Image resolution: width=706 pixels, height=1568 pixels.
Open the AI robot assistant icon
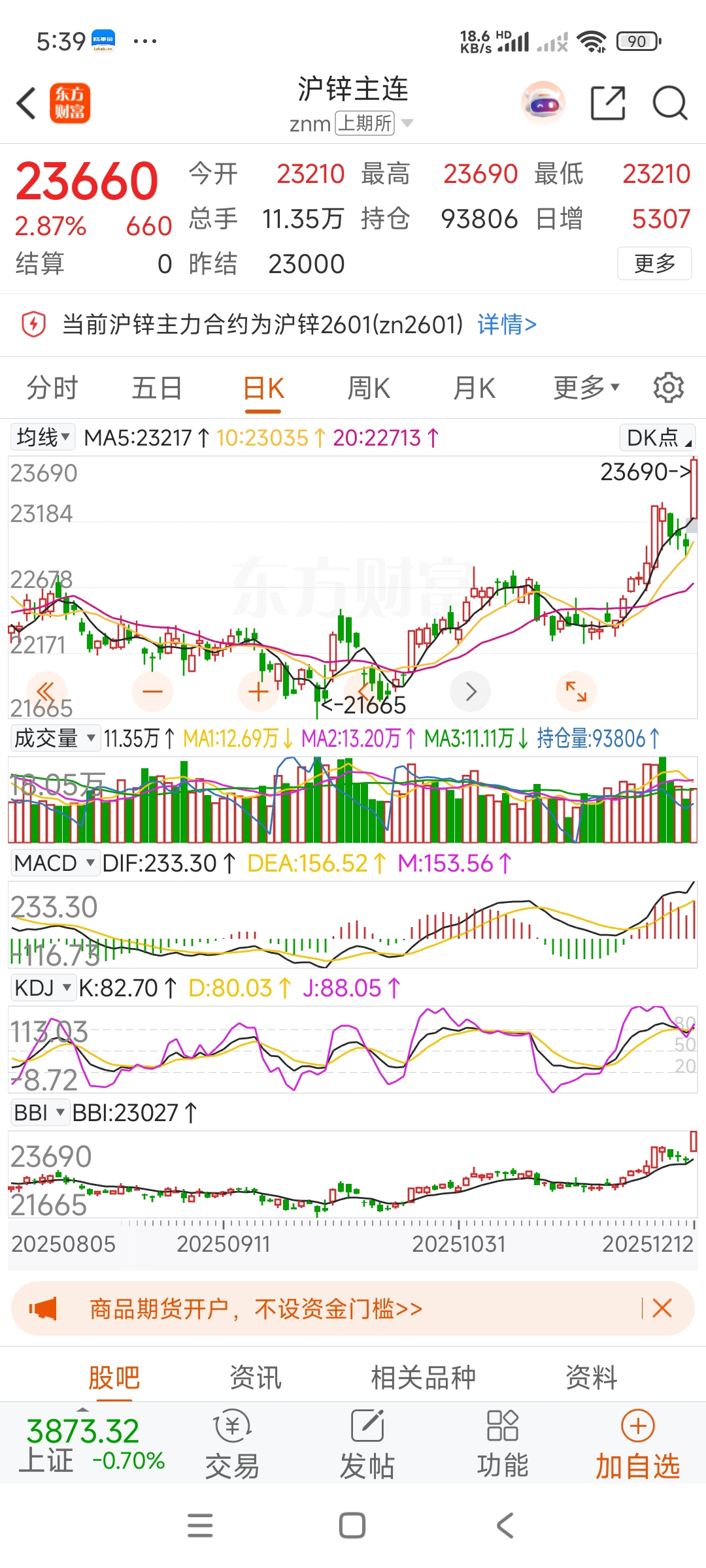click(x=543, y=103)
